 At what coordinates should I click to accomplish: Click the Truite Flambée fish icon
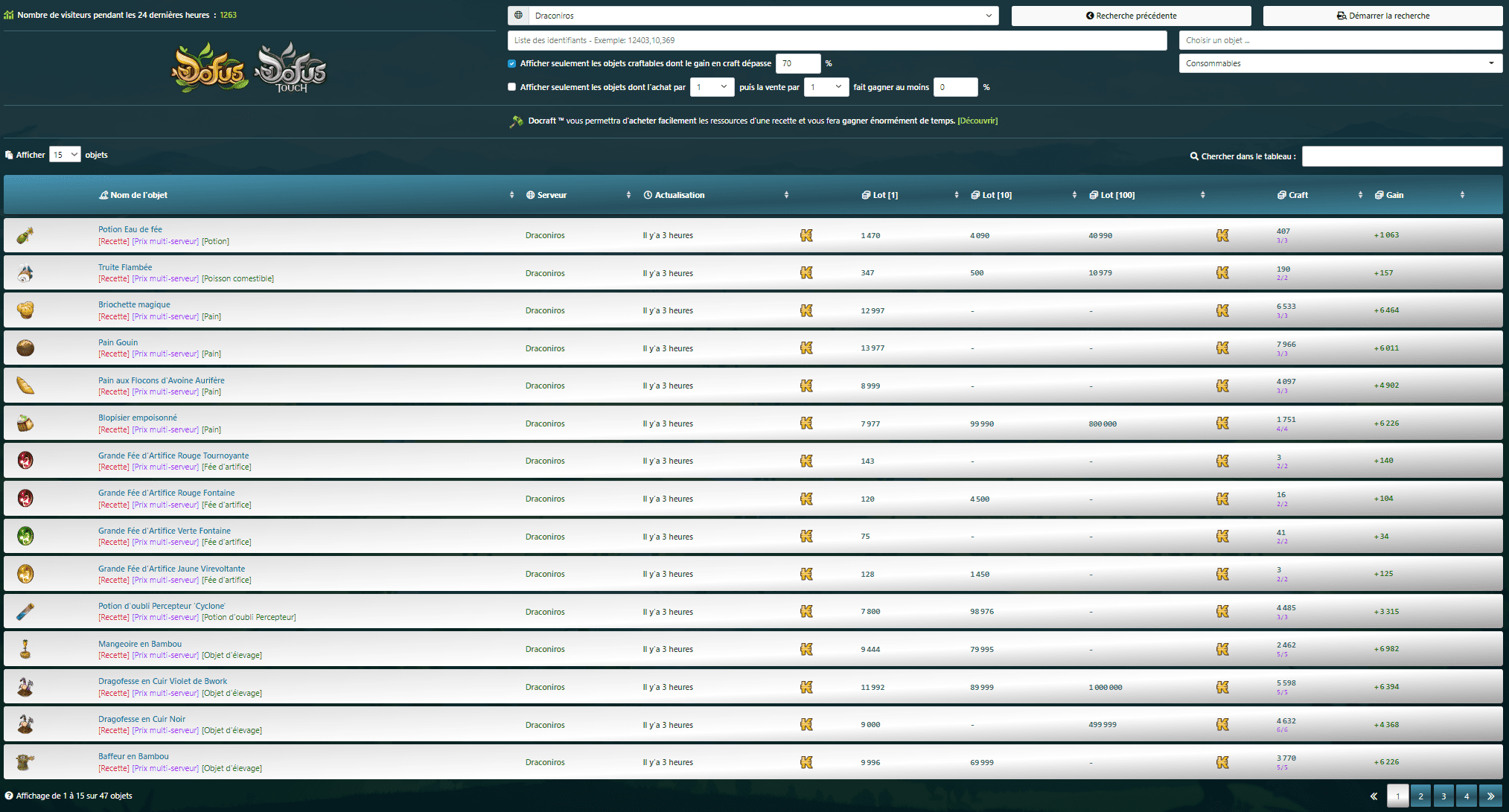pyautogui.click(x=25, y=273)
